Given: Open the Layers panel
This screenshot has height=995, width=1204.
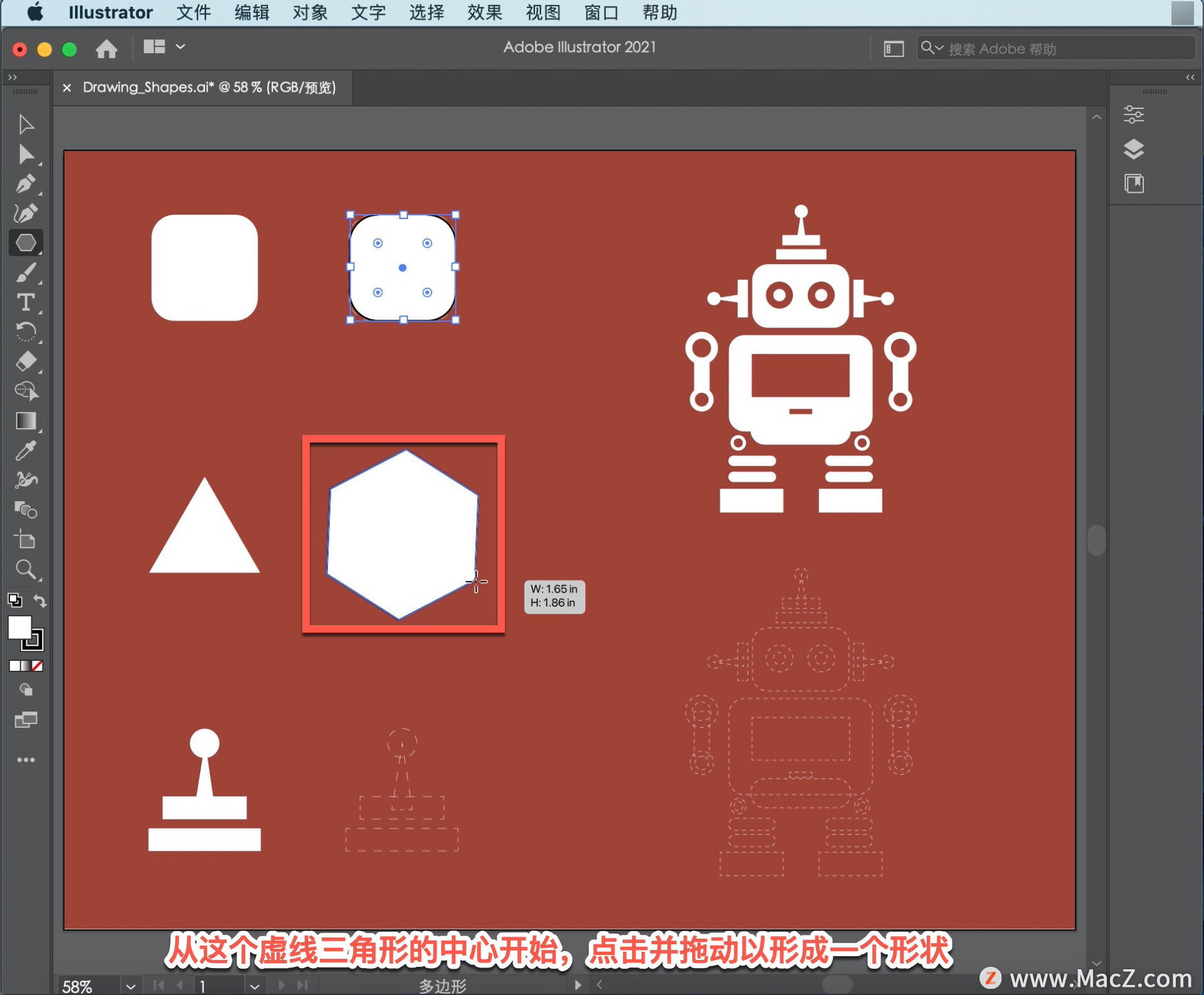Looking at the screenshot, I should (1134, 149).
